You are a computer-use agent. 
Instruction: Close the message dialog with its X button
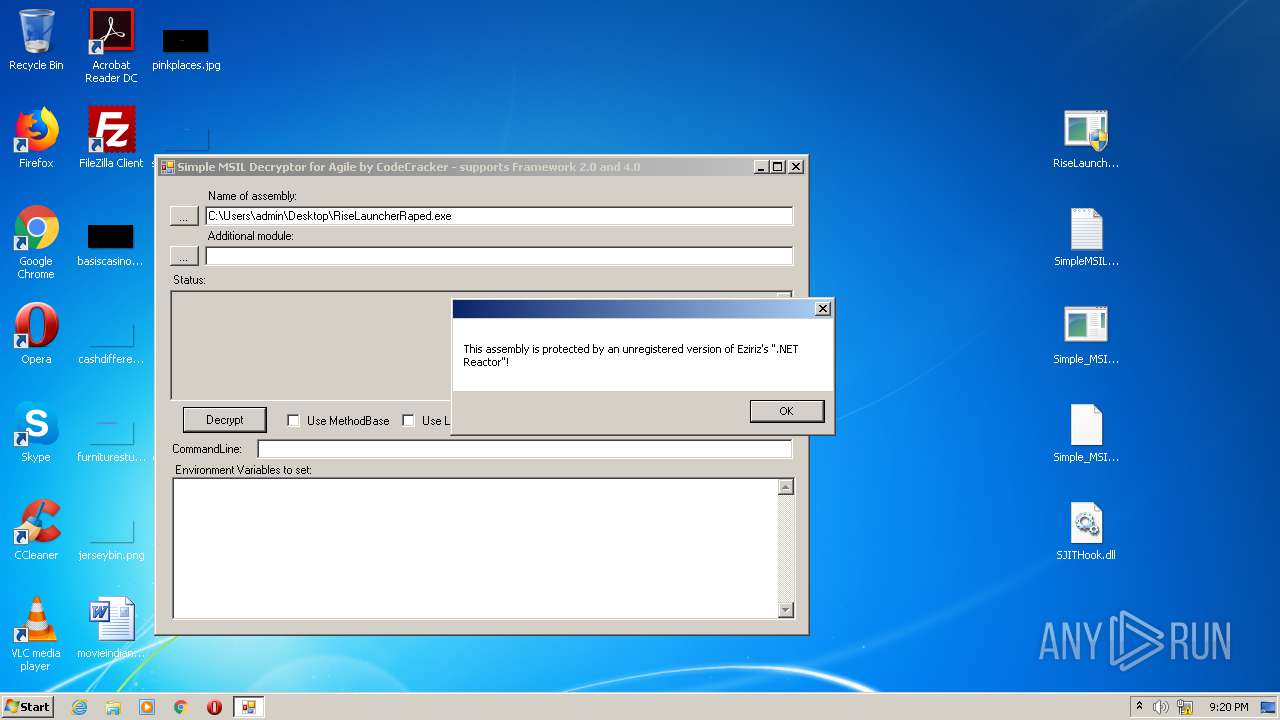tap(823, 309)
